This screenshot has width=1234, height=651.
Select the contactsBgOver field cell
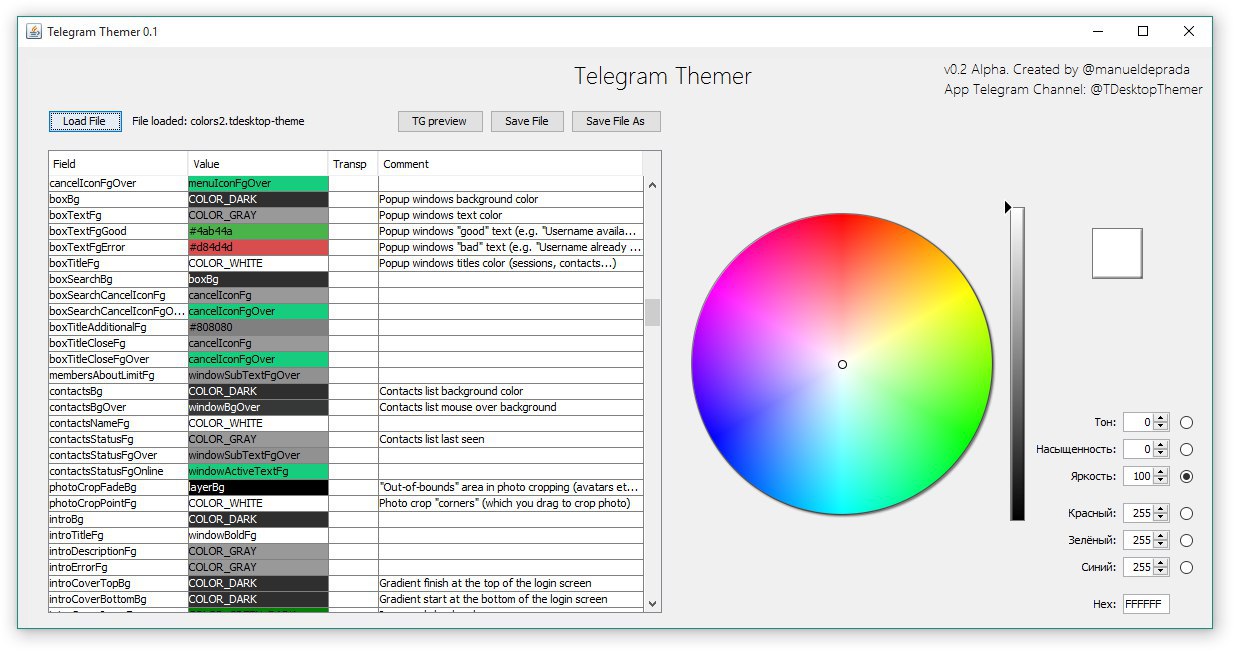coord(119,407)
